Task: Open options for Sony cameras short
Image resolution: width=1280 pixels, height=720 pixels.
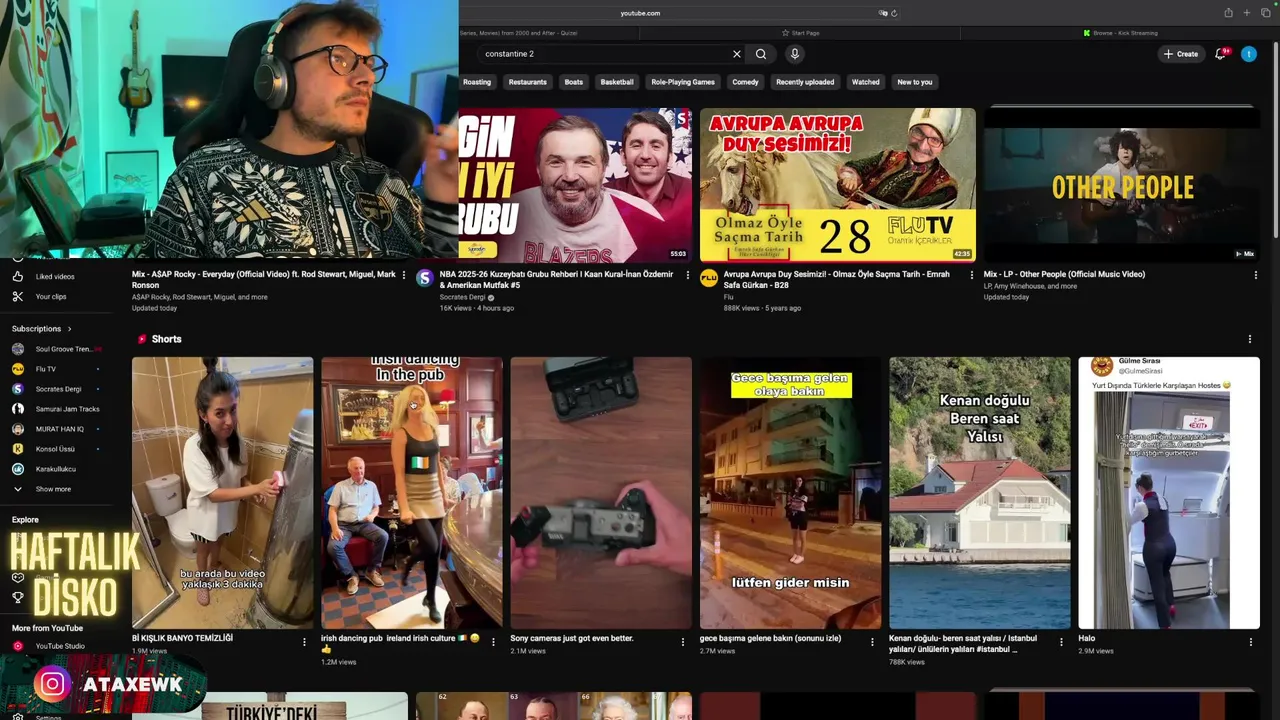Action: tap(683, 642)
